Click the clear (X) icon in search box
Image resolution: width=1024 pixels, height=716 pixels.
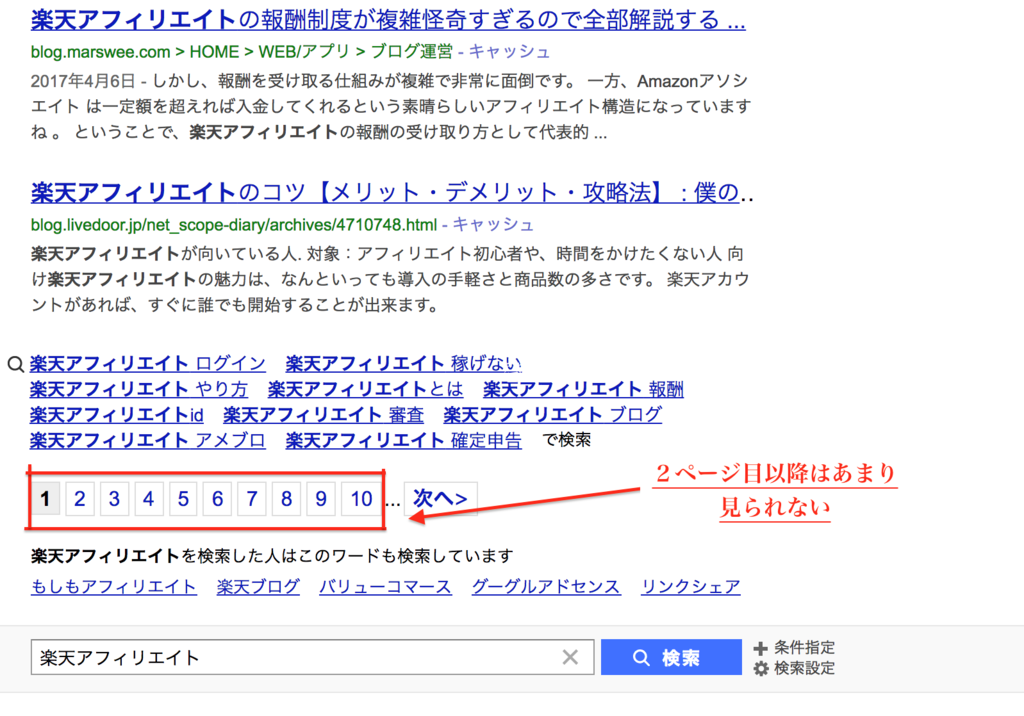570,657
